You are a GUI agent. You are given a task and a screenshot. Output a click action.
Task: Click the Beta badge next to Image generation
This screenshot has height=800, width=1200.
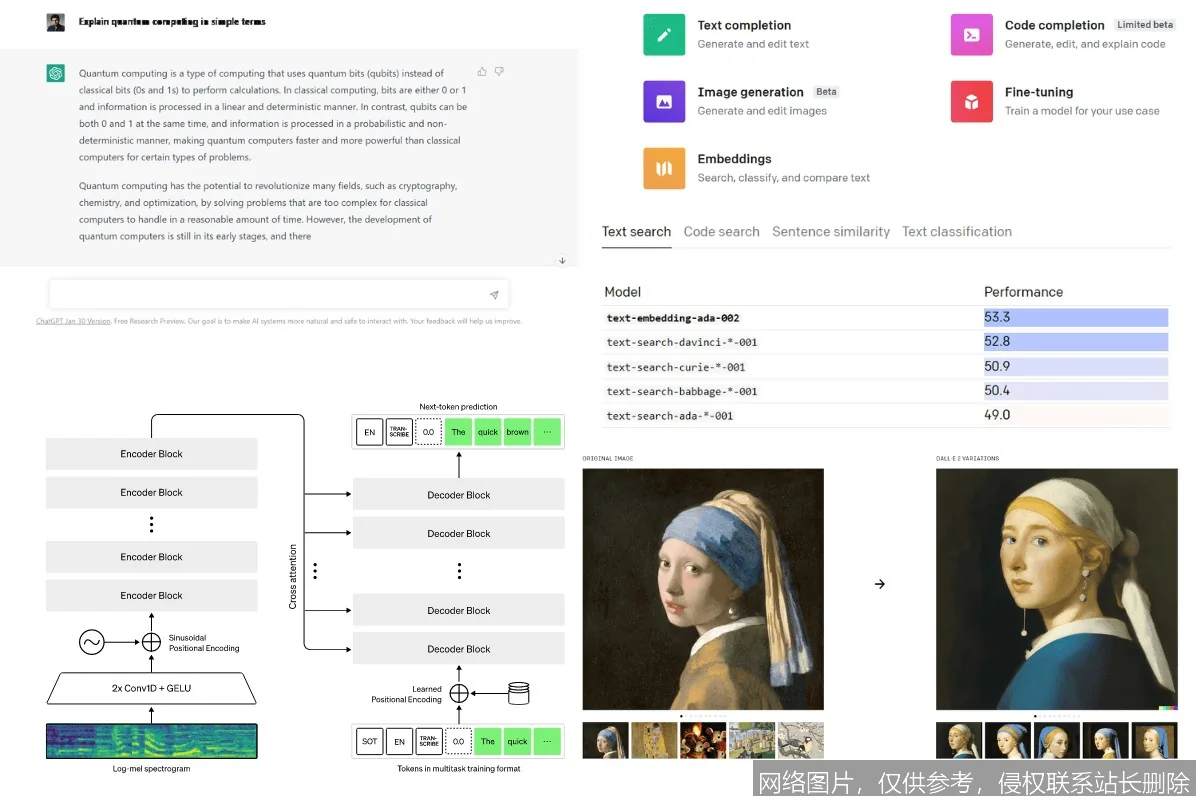[826, 92]
